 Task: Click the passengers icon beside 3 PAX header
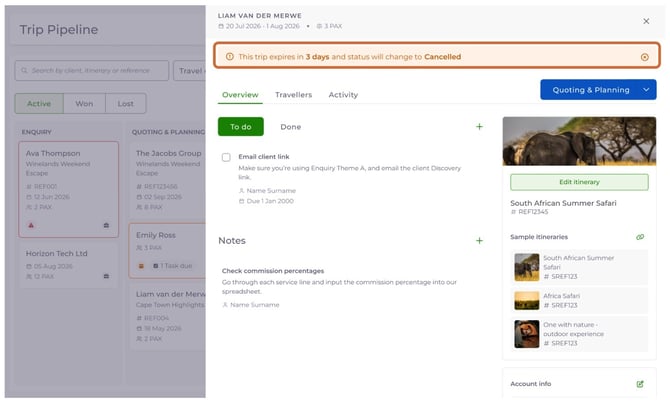[x=319, y=26]
